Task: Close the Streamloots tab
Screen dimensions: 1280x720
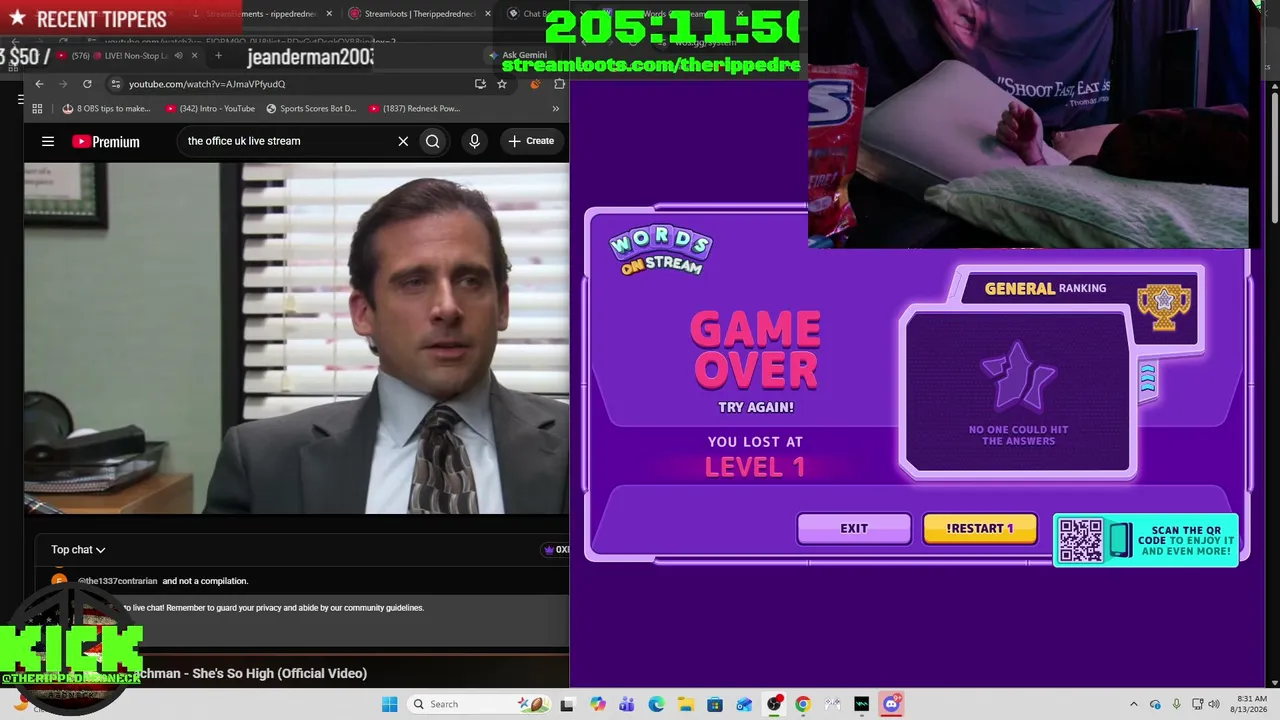Action: (x=488, y=14)
